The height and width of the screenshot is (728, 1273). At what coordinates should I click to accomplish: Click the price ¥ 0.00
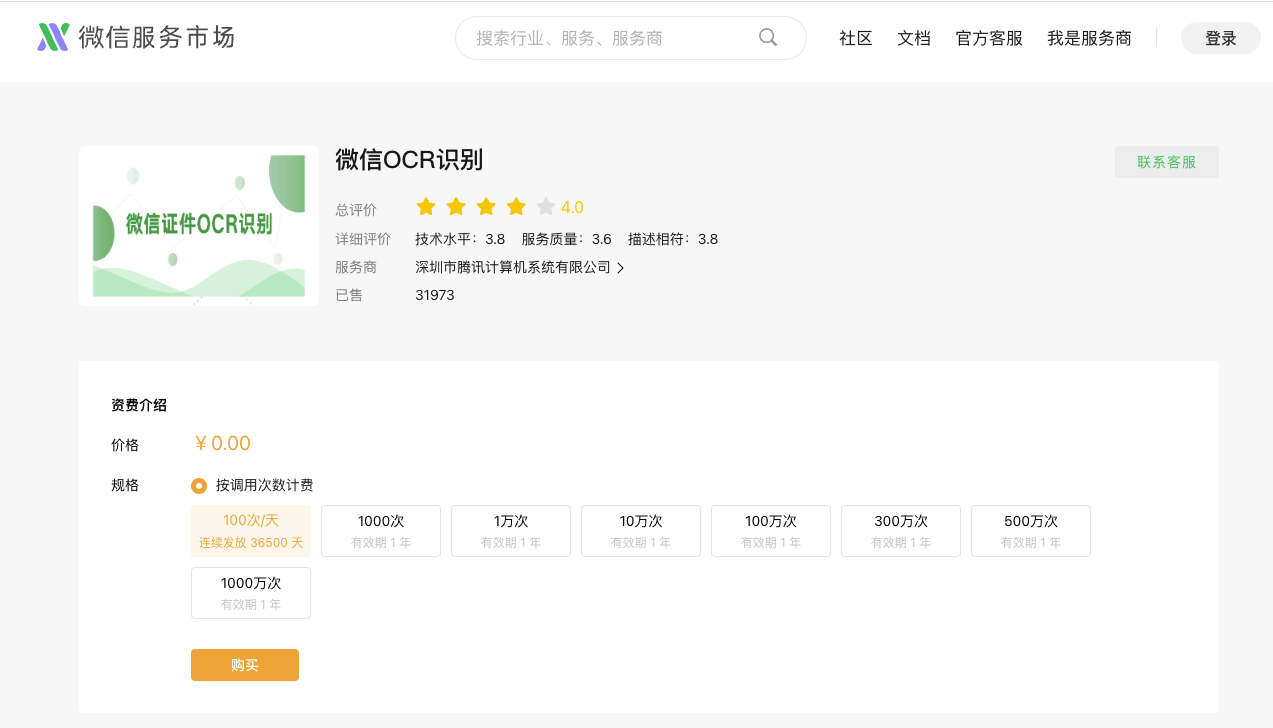click(x=222, y=444)
